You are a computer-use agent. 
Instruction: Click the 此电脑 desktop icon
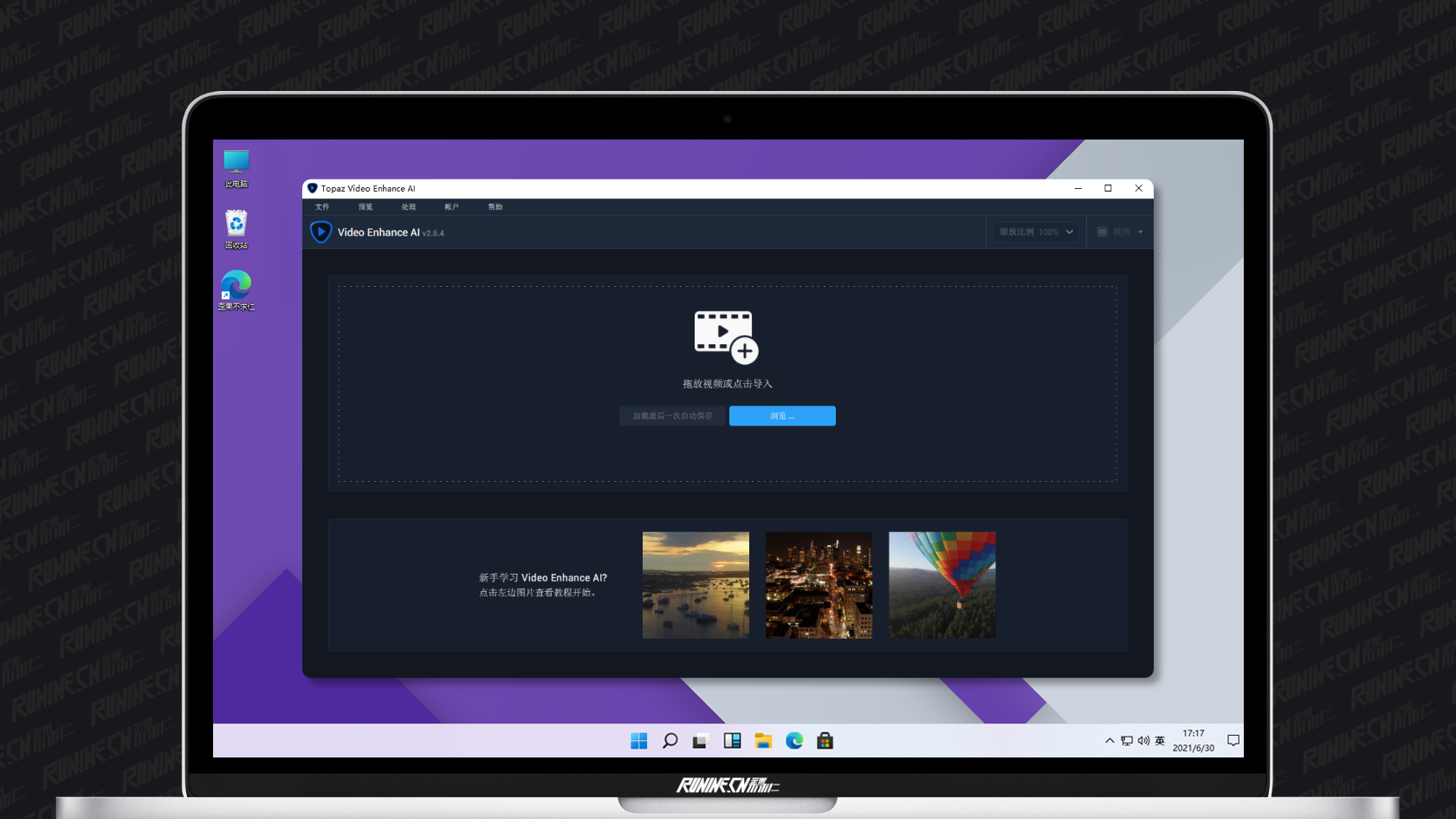[x=236, y=168]
